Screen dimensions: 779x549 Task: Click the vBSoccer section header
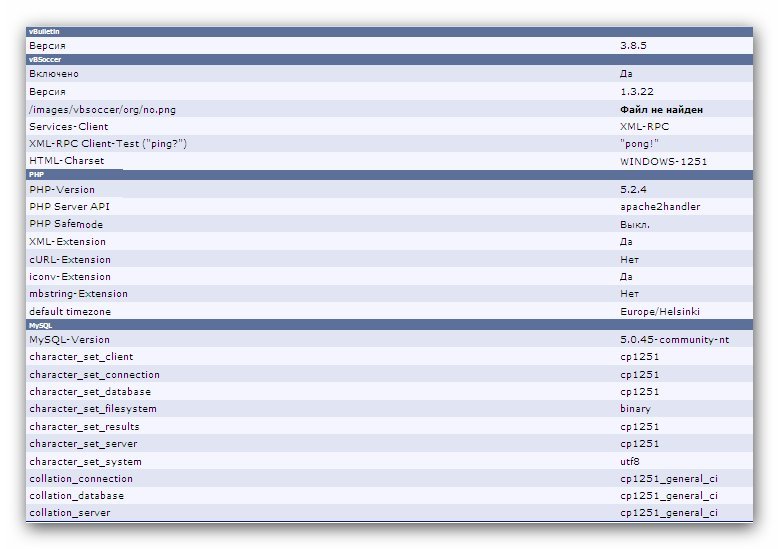click(45, 60)
